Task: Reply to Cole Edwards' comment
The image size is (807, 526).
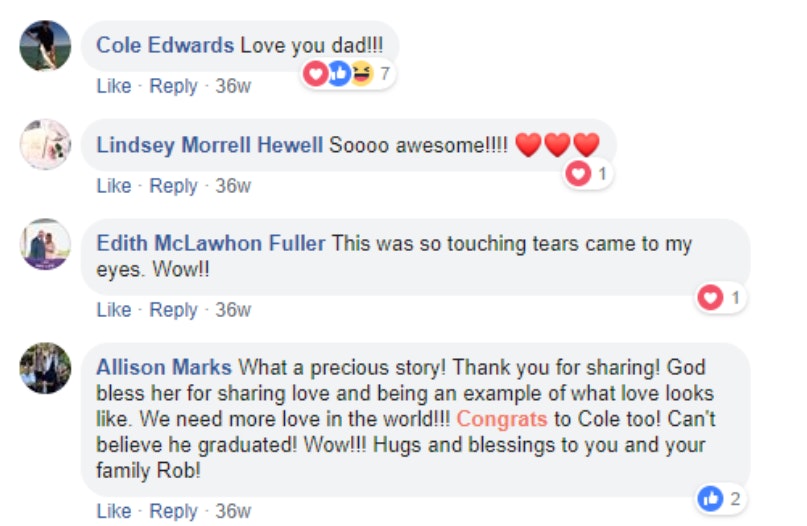Action: tap(173, 87)
